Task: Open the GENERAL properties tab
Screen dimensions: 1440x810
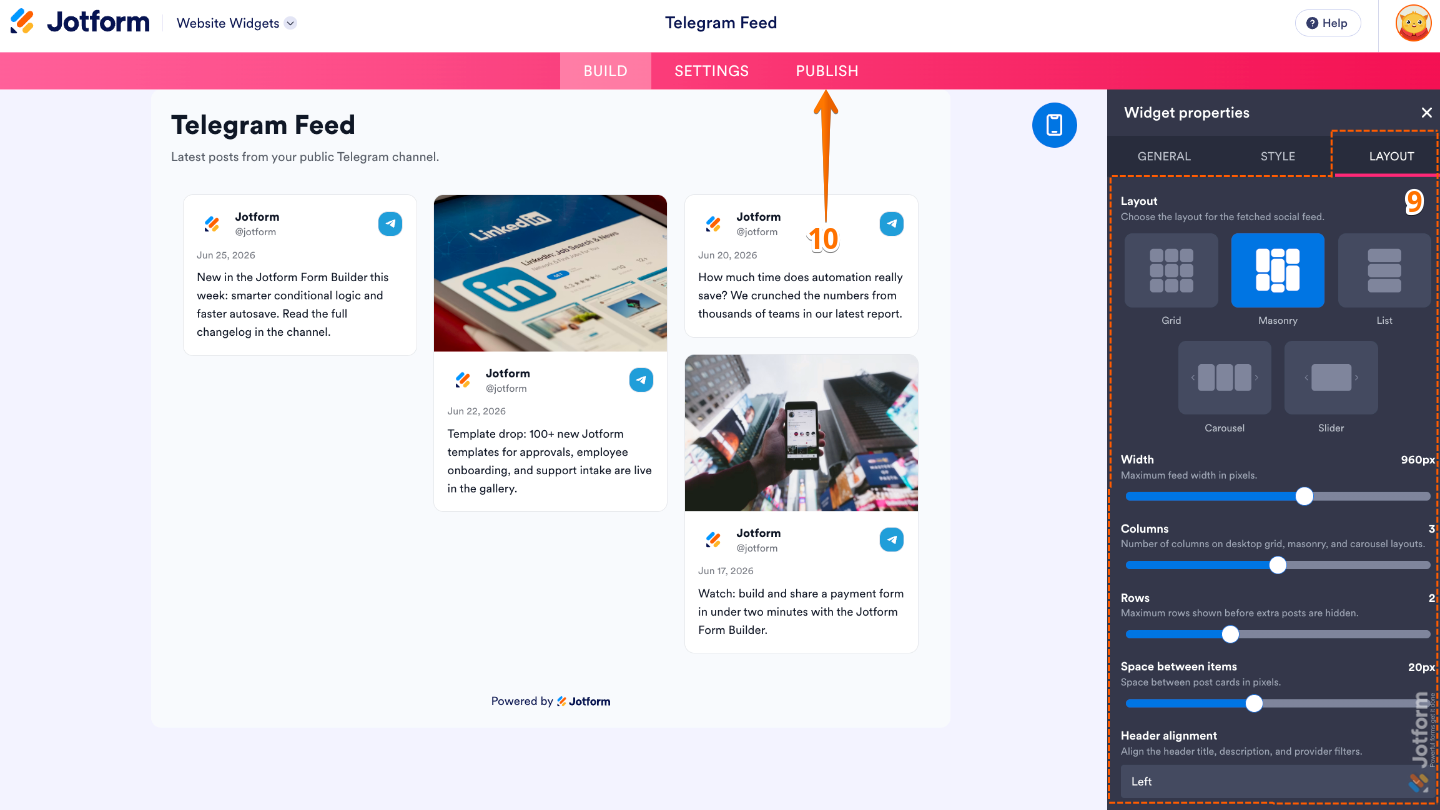Action: coord(1164,156)
